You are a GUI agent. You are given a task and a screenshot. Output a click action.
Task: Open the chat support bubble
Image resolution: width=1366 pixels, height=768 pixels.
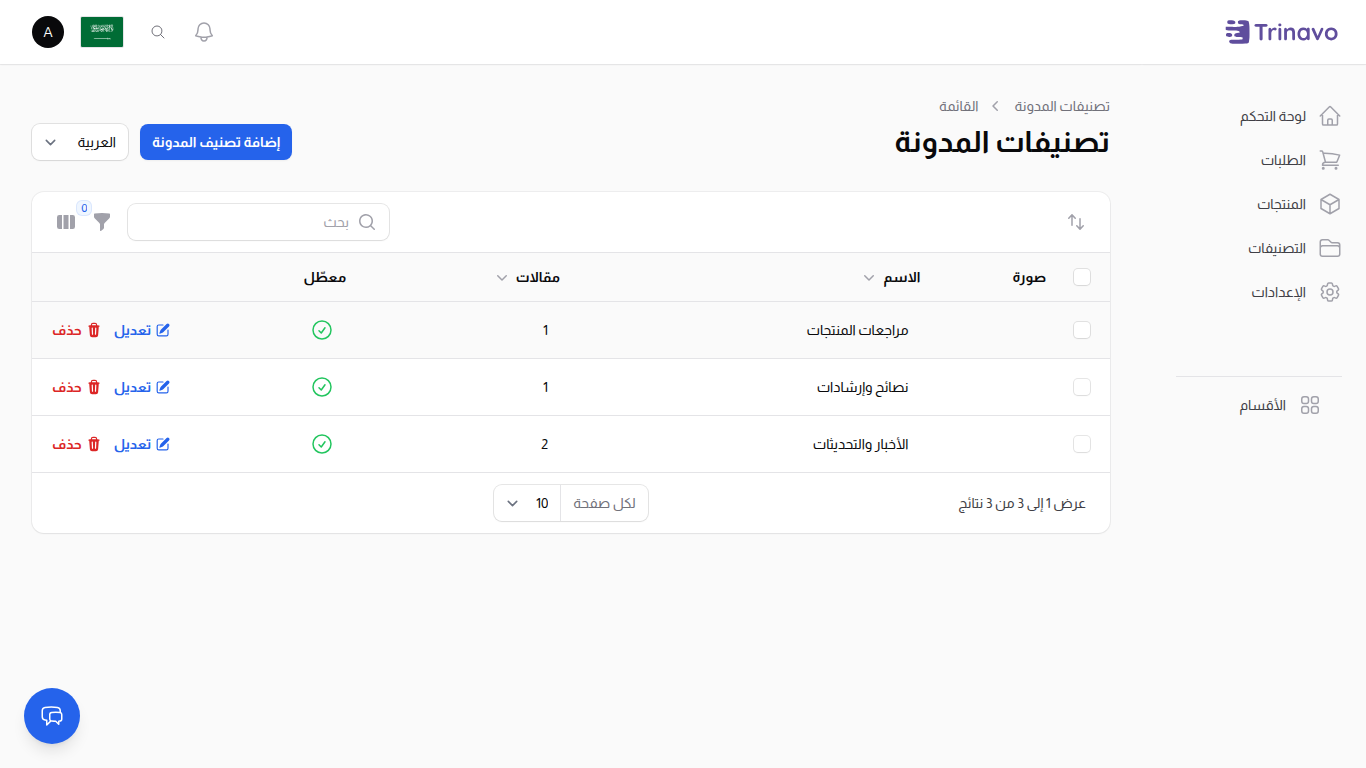pos(51,716)
